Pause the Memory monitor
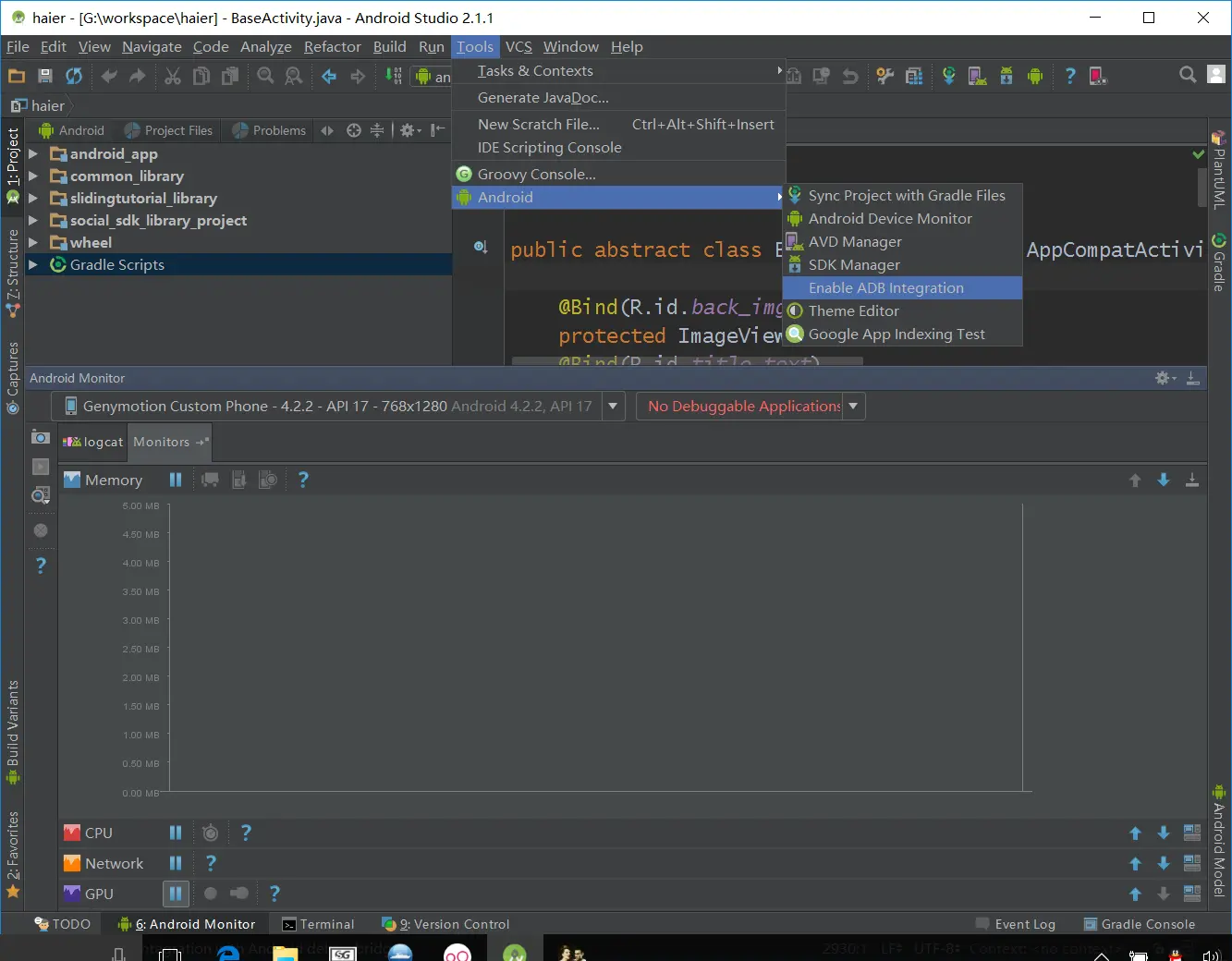 tap(176, 480)
